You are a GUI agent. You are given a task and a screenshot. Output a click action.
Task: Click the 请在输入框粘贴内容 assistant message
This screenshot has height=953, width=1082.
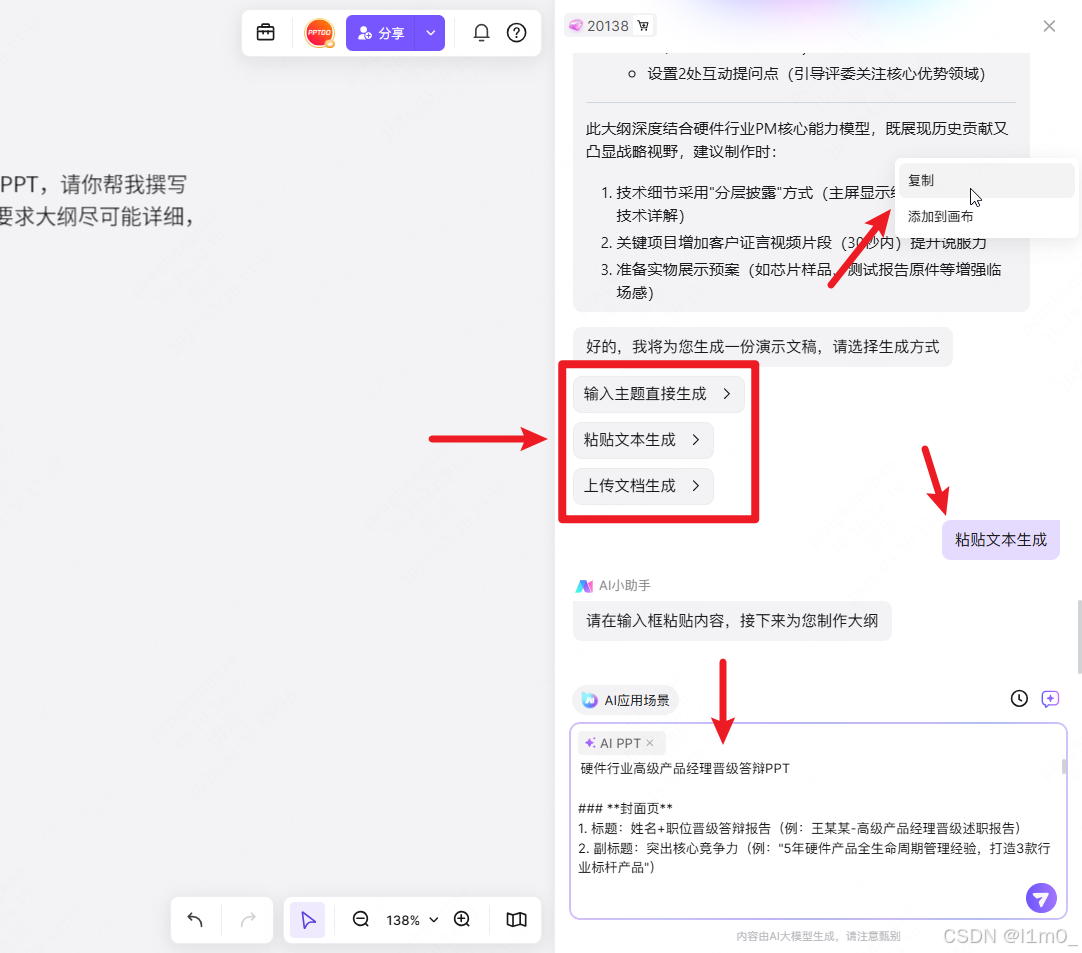[x=732, y=621]
